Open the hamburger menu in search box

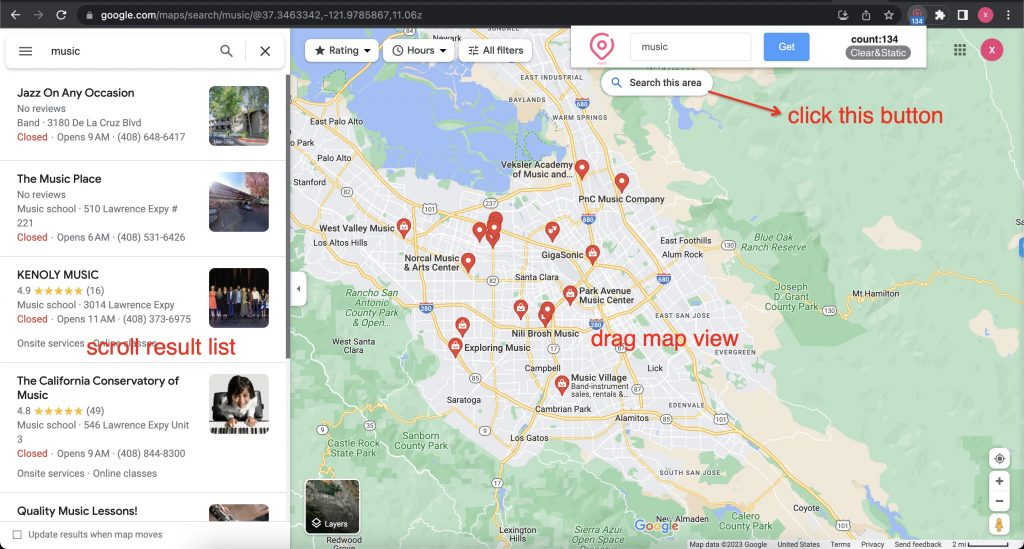pos(25,51)
